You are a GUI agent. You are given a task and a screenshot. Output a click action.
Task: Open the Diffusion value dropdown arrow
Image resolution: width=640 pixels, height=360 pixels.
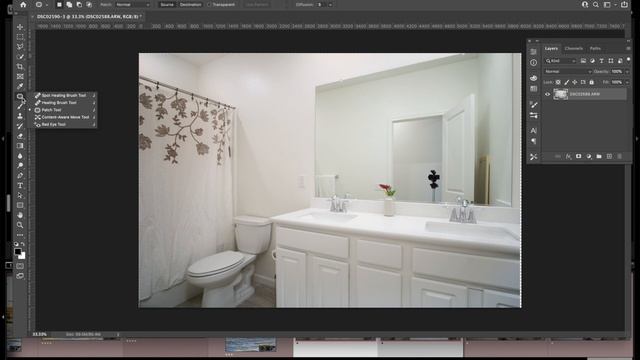tap(330, 4)
